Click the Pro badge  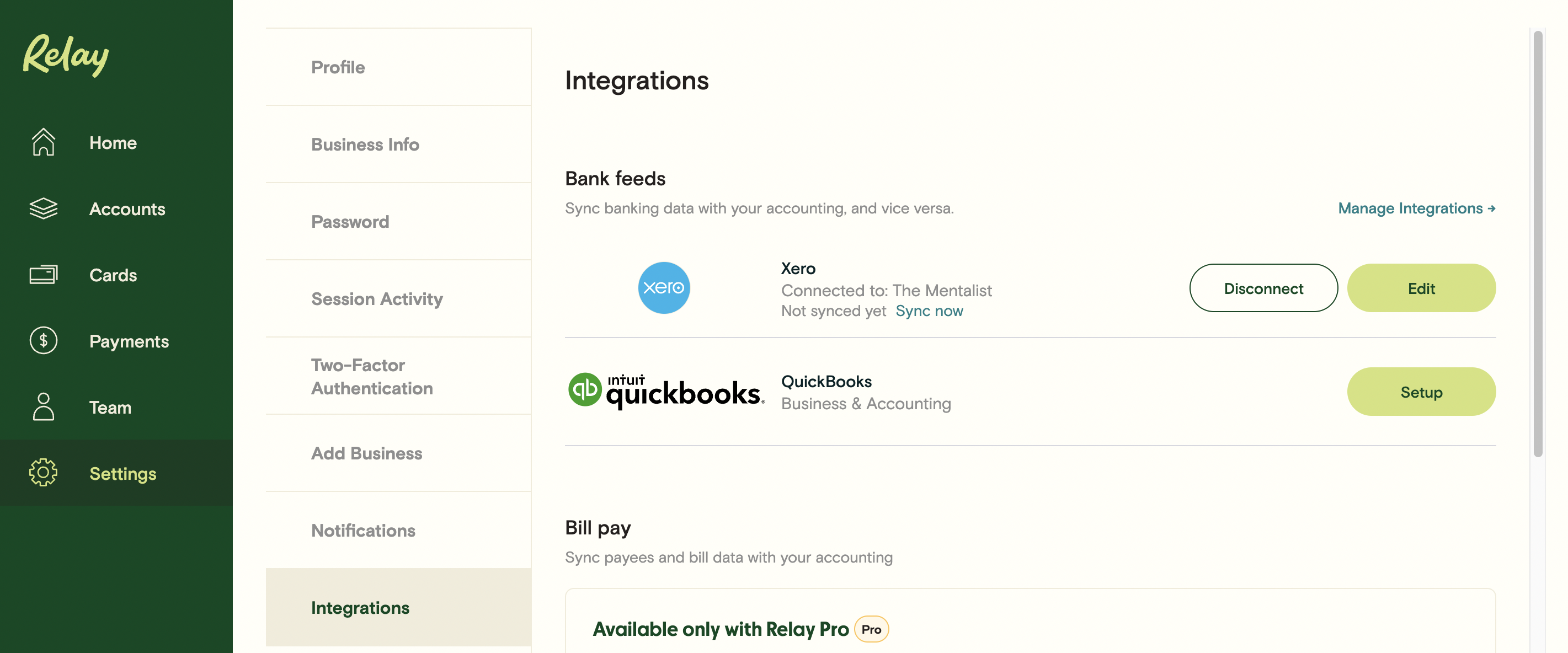[871, 629]
